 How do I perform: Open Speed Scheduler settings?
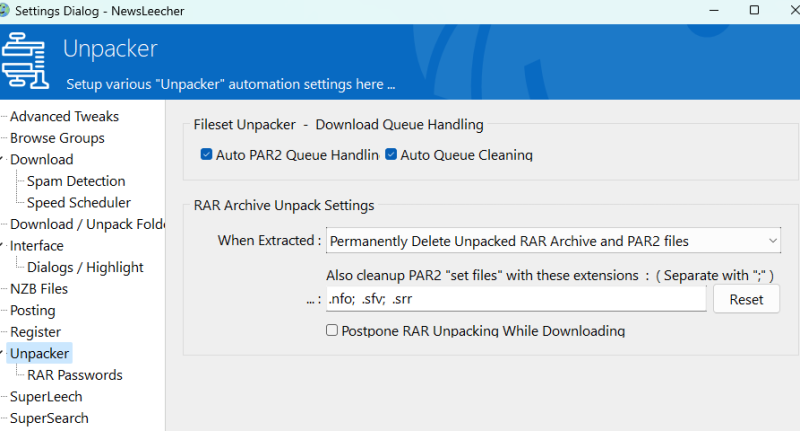pyautogui.click(x=79, y=203)
